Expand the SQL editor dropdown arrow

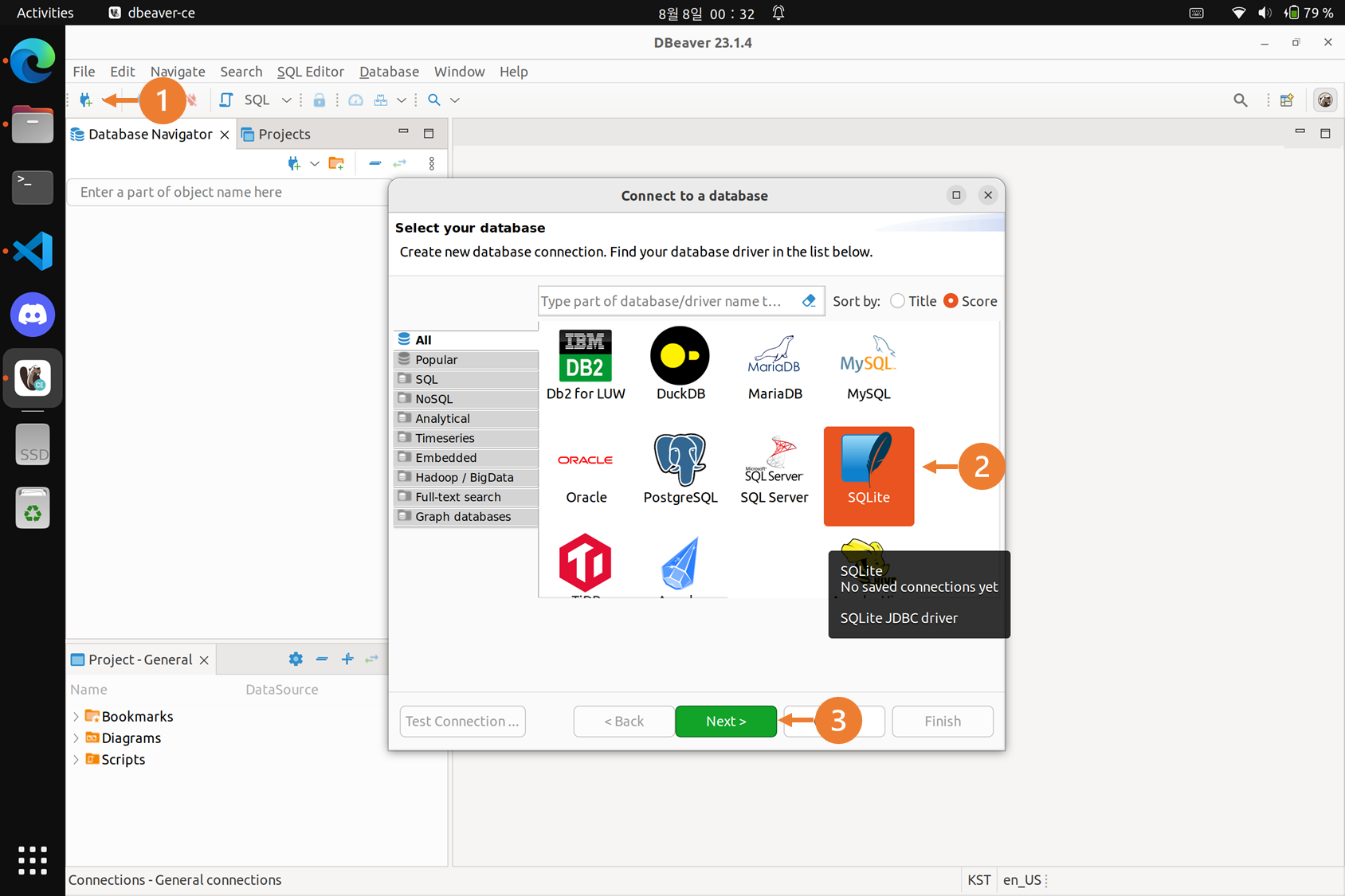[x=286, y=100]
